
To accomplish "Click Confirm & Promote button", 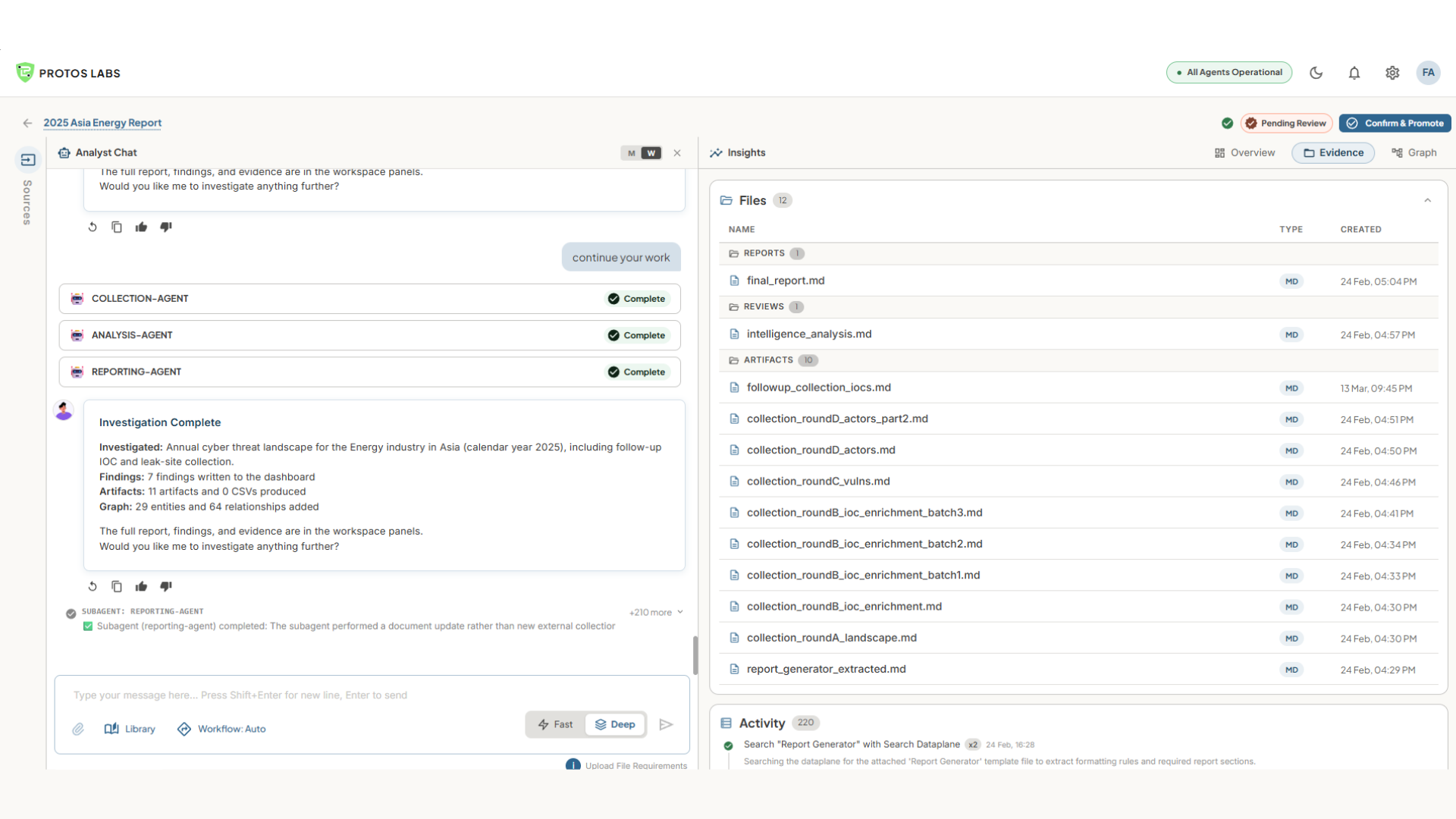I will (x=1395, y=123).
